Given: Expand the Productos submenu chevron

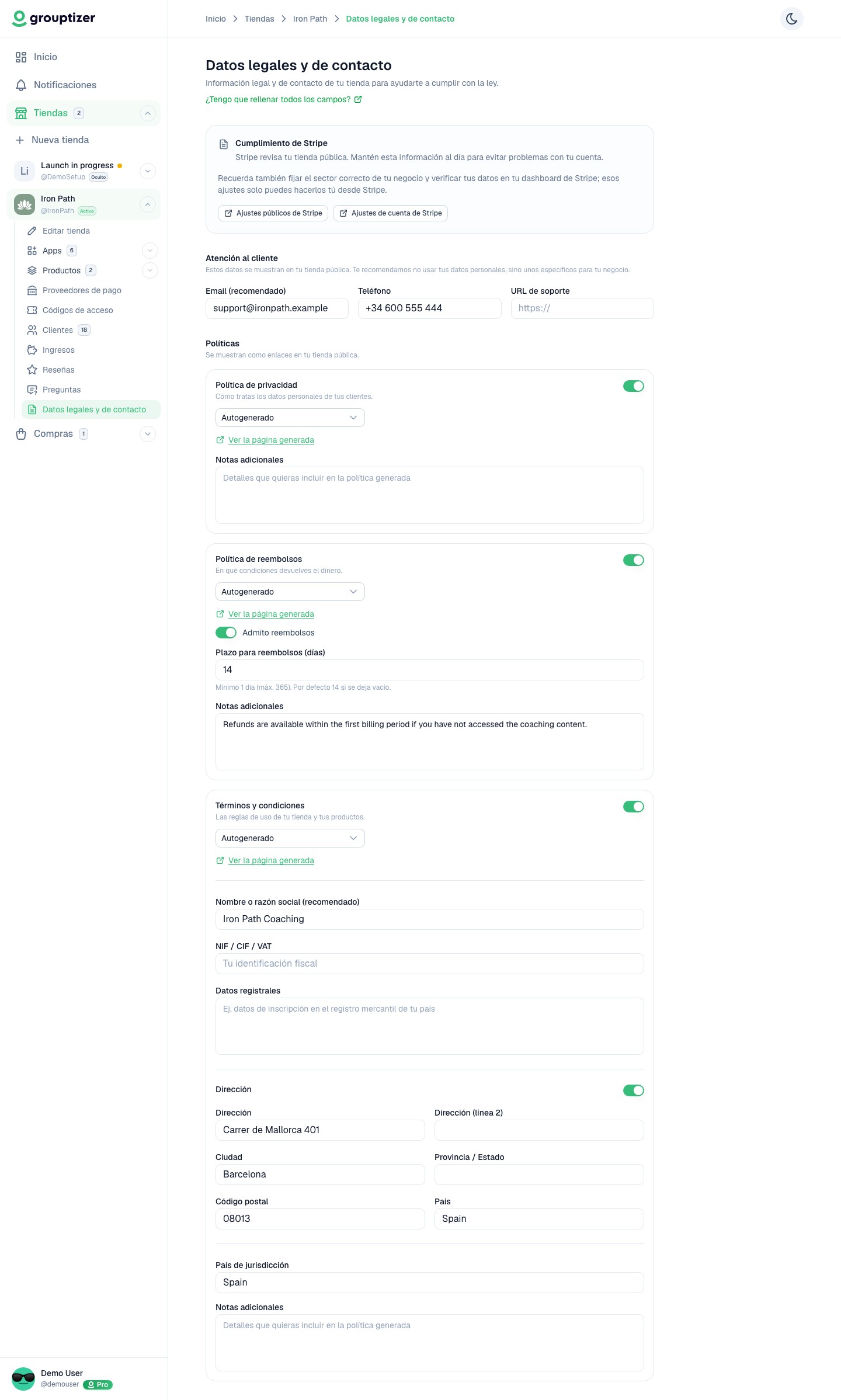Looking at the screenshot, I should (150, 271).
